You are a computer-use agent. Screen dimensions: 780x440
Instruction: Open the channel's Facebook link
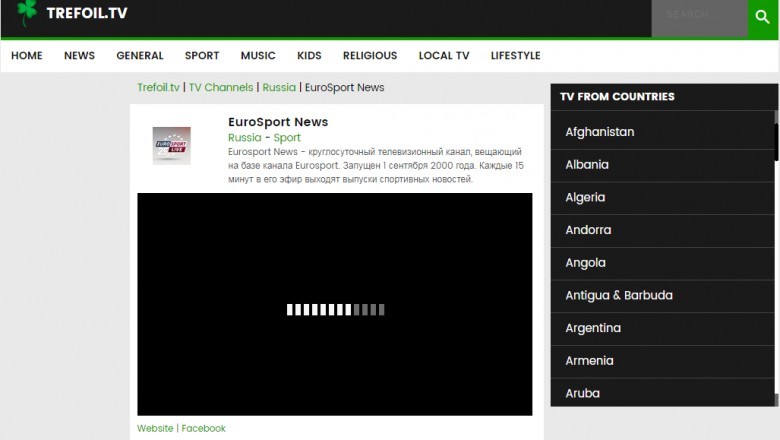tap(203, 428)
